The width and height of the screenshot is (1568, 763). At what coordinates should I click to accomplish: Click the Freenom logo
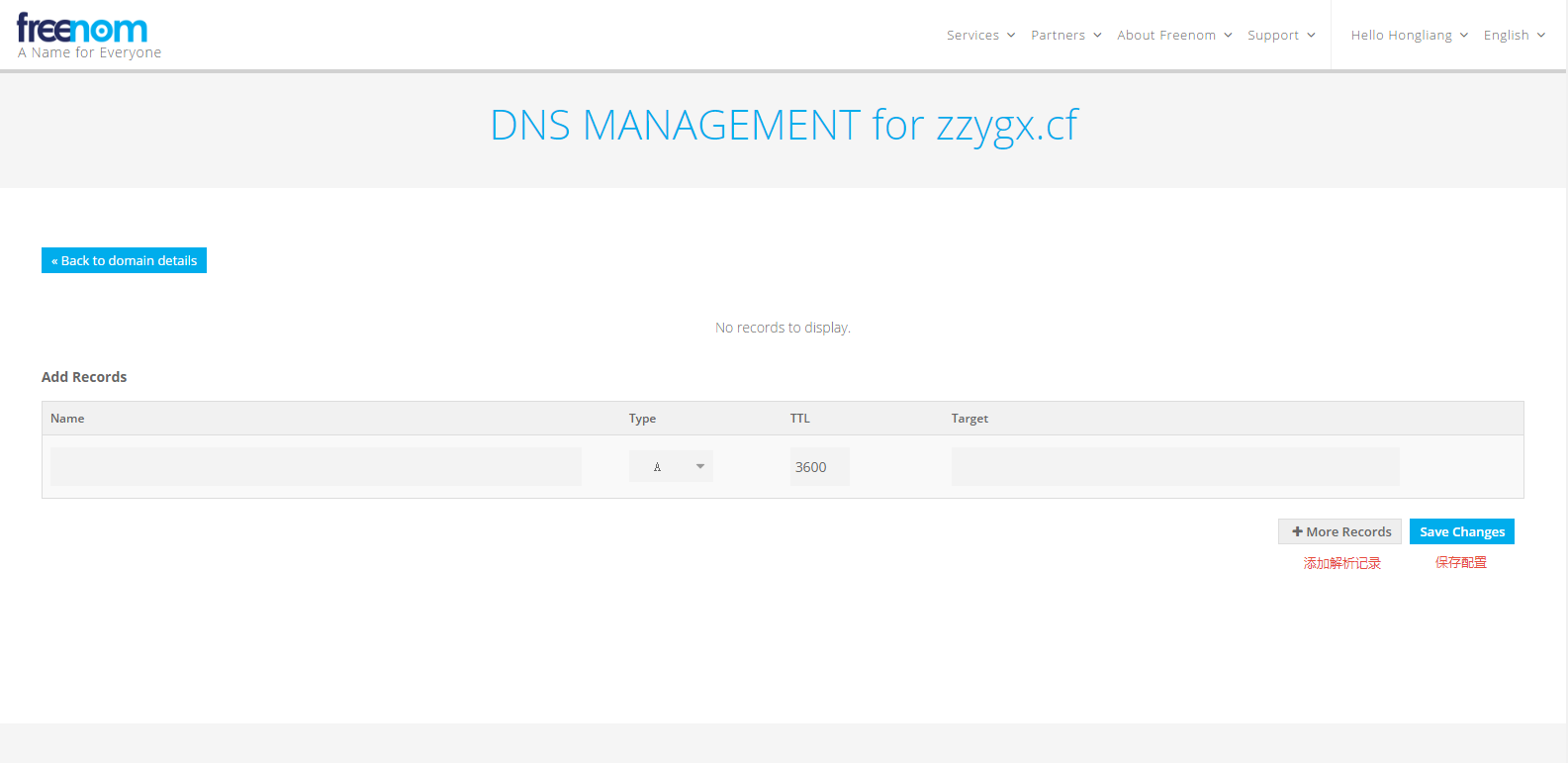pos(82,29)
